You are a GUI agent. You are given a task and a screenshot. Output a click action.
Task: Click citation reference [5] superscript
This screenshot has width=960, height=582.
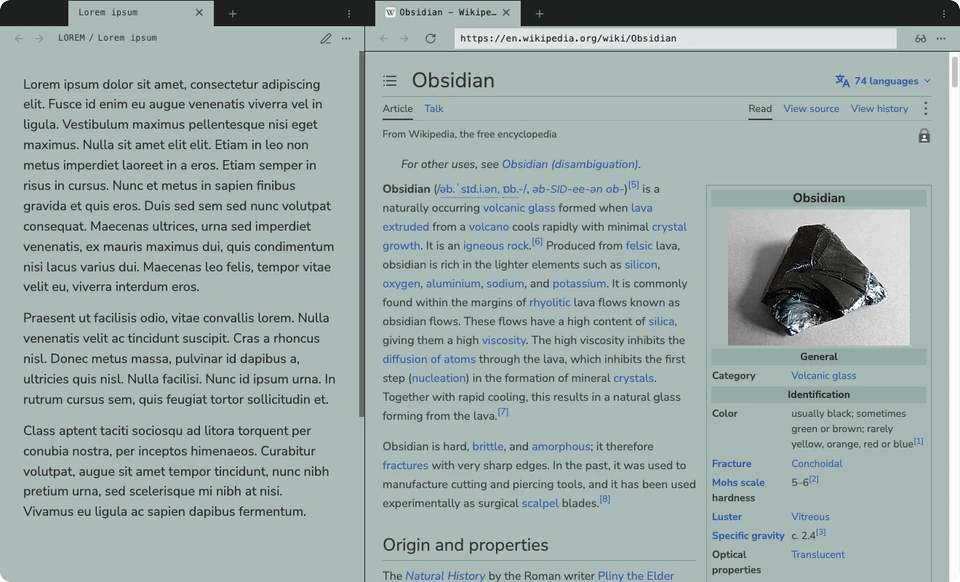[633, 185]
